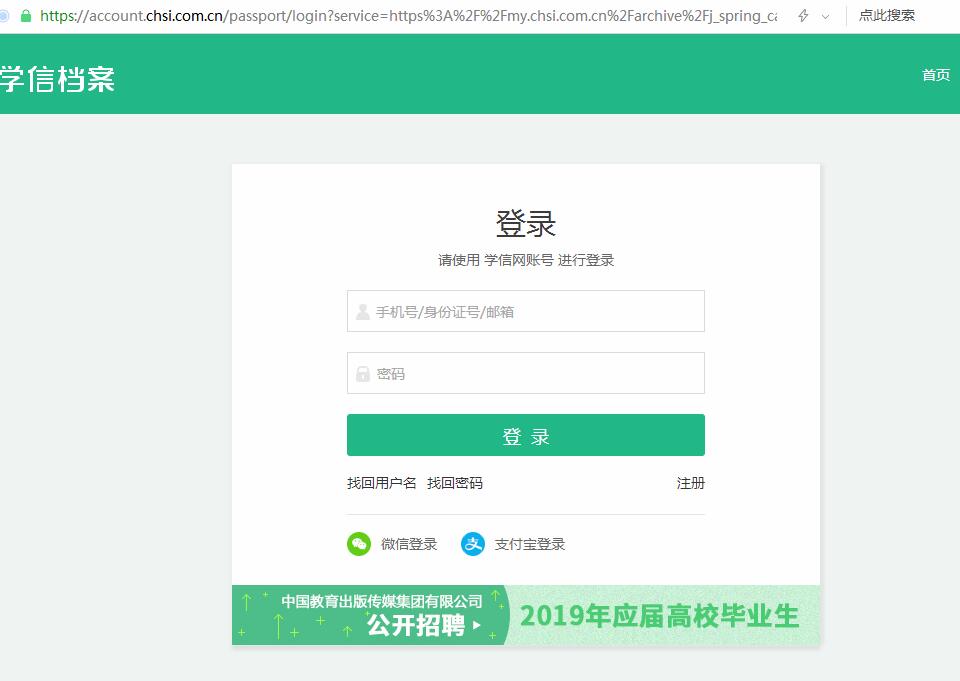
Task: Open the 公开招聘 recruitment banner
Action: (x=526, y=615)
